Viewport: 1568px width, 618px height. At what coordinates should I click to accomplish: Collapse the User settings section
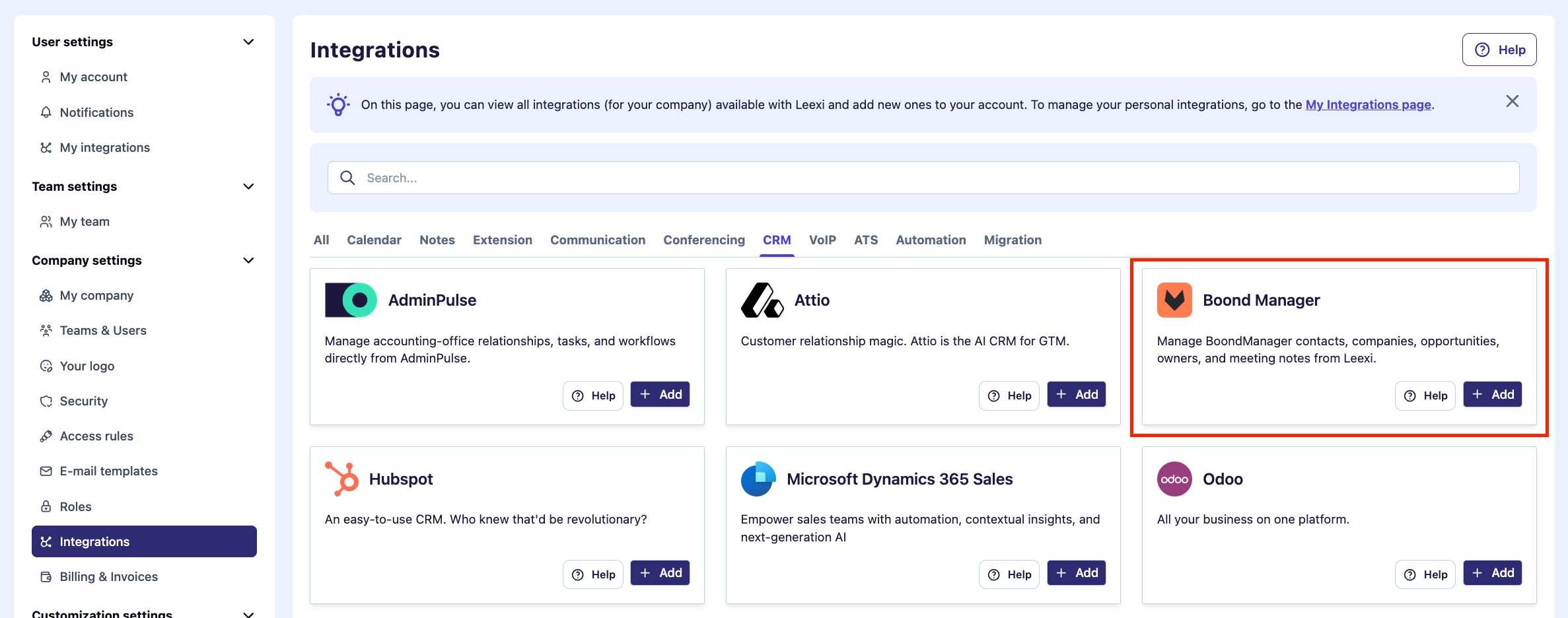click(x=248, y=42)
